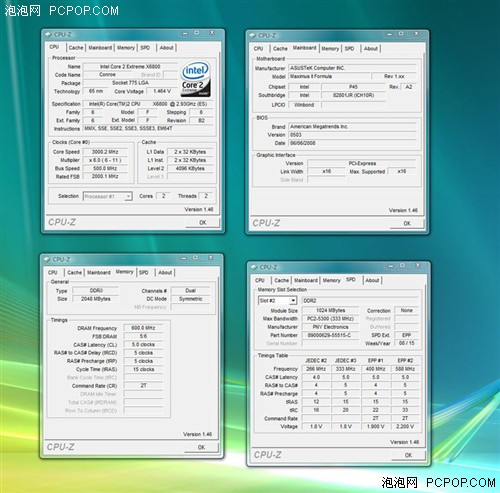The width and height of the screenshot is (500, 493).
Task: Switch to Cache tab in CPU window
Action: (76, 48)
